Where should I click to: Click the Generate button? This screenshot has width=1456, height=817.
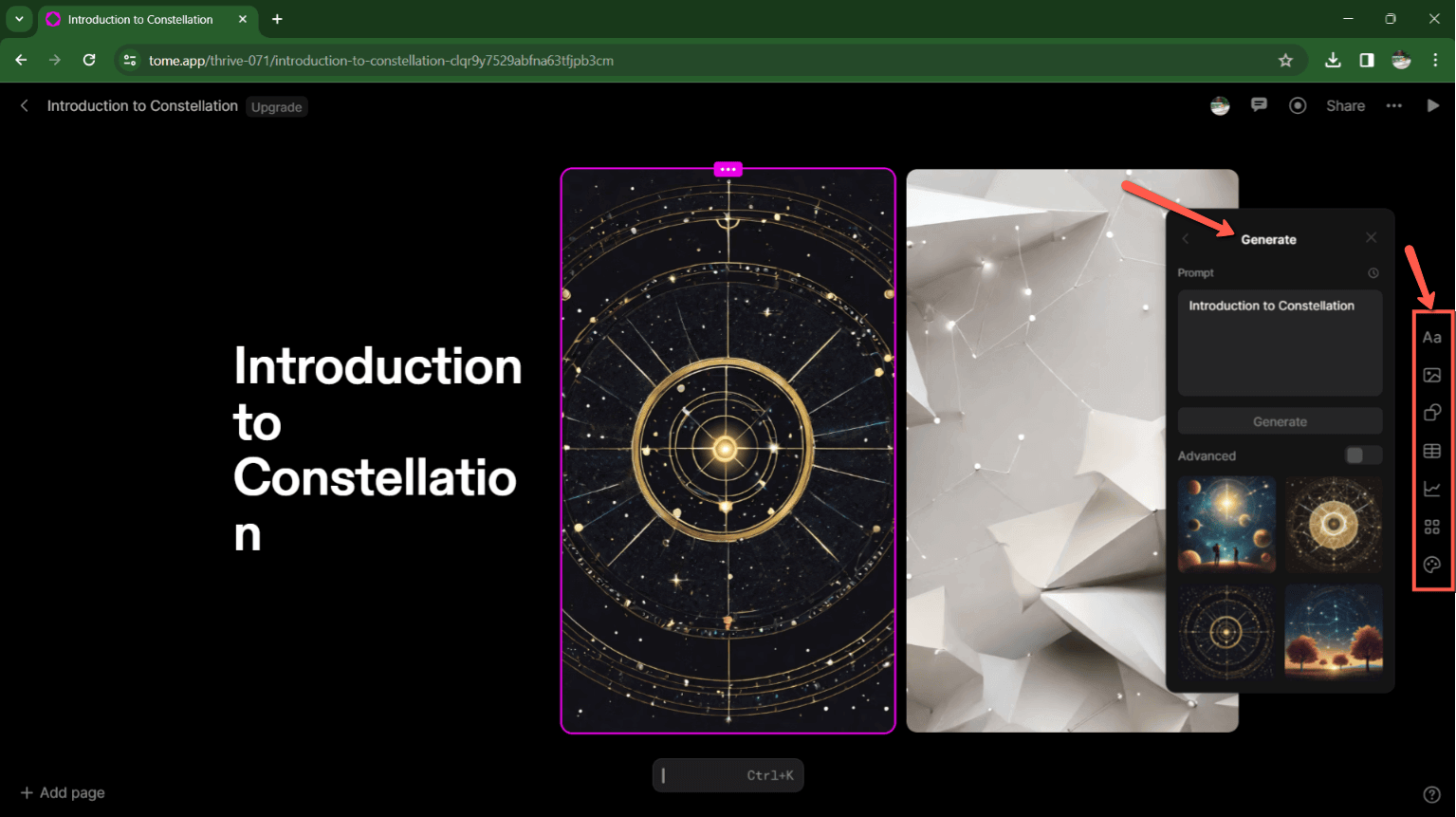click(x=1280, y=420)
